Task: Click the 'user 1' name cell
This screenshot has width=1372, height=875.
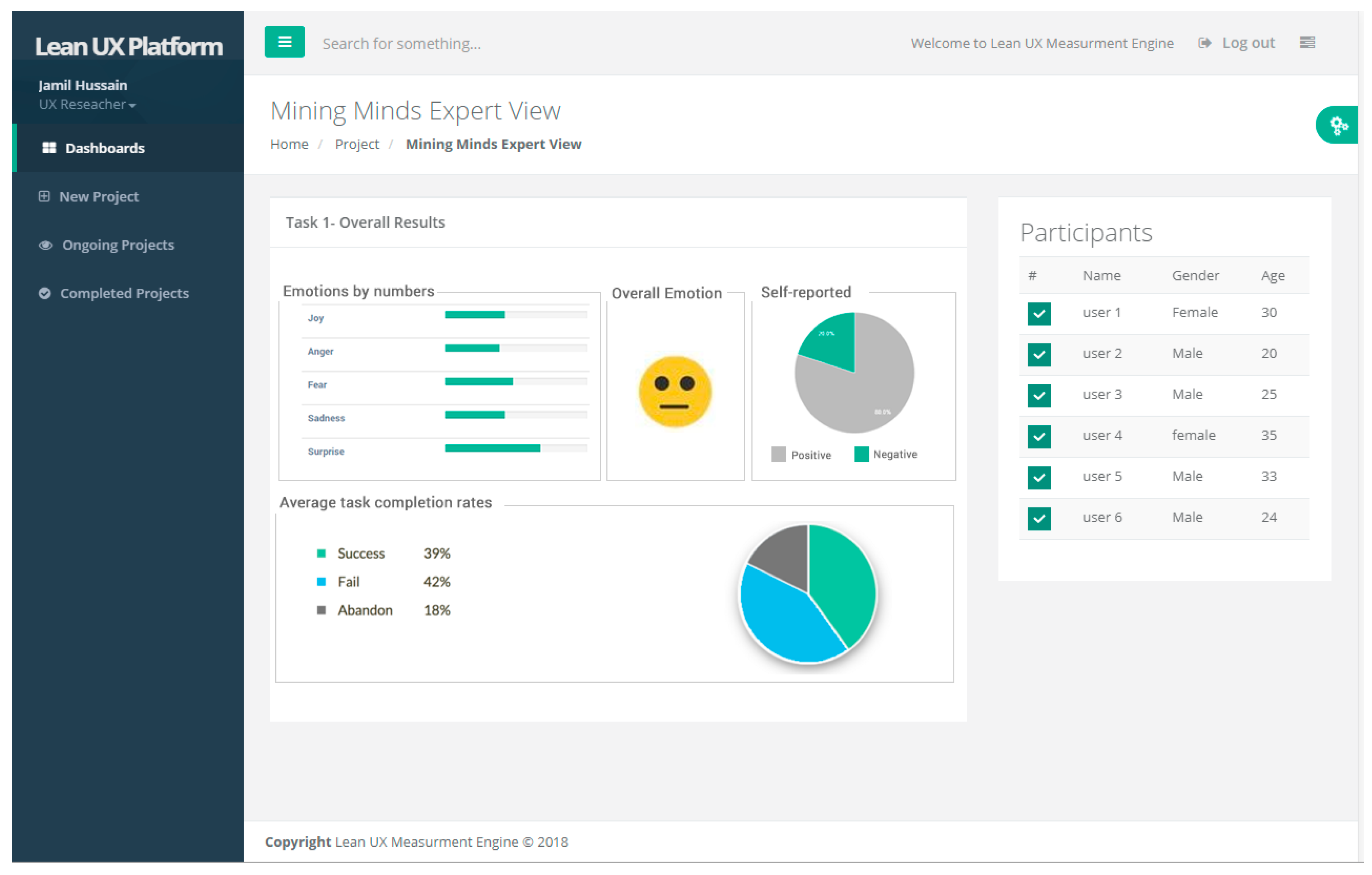Action: [1102, 313]
